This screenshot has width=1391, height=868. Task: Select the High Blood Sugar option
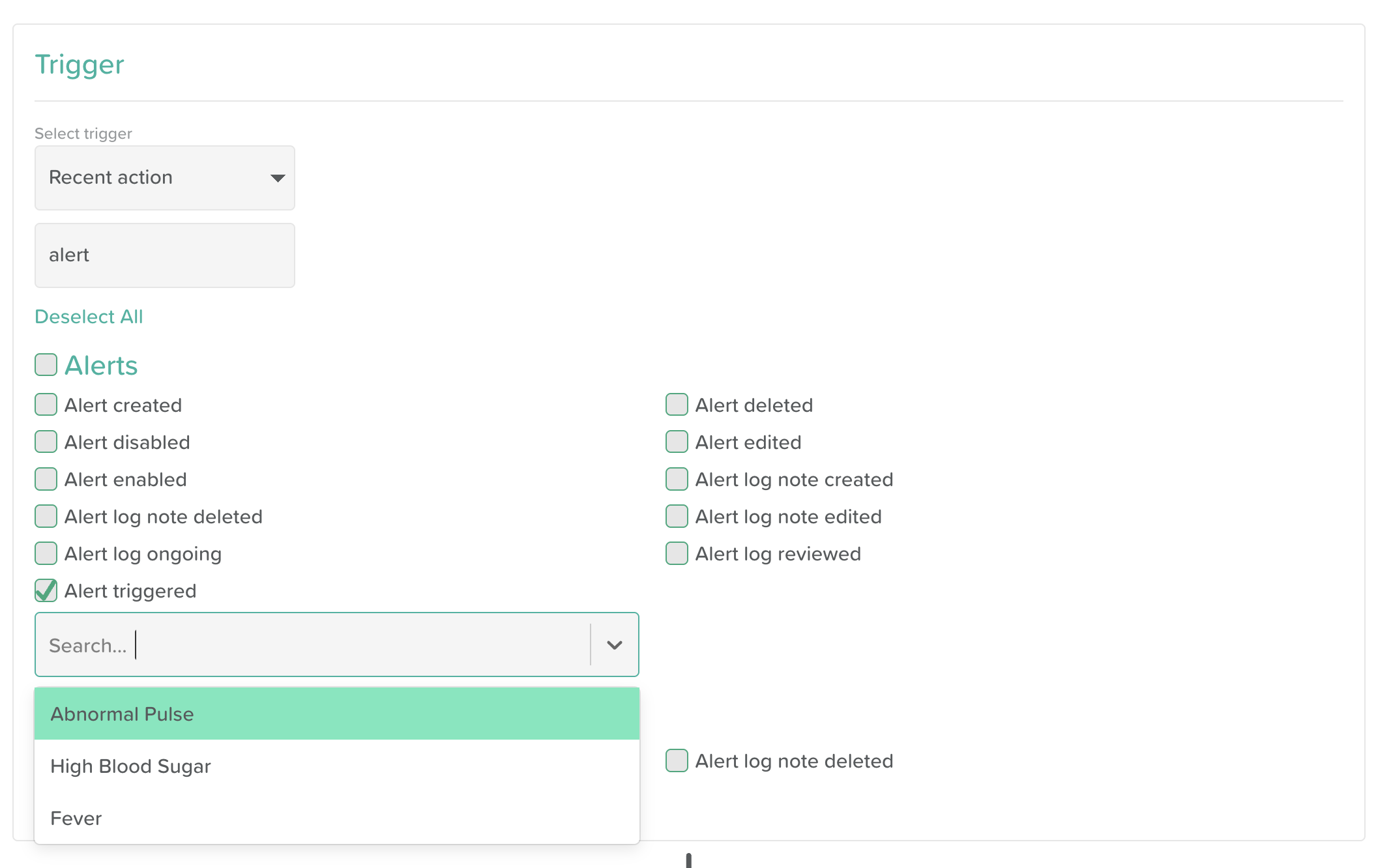(336, 766)
